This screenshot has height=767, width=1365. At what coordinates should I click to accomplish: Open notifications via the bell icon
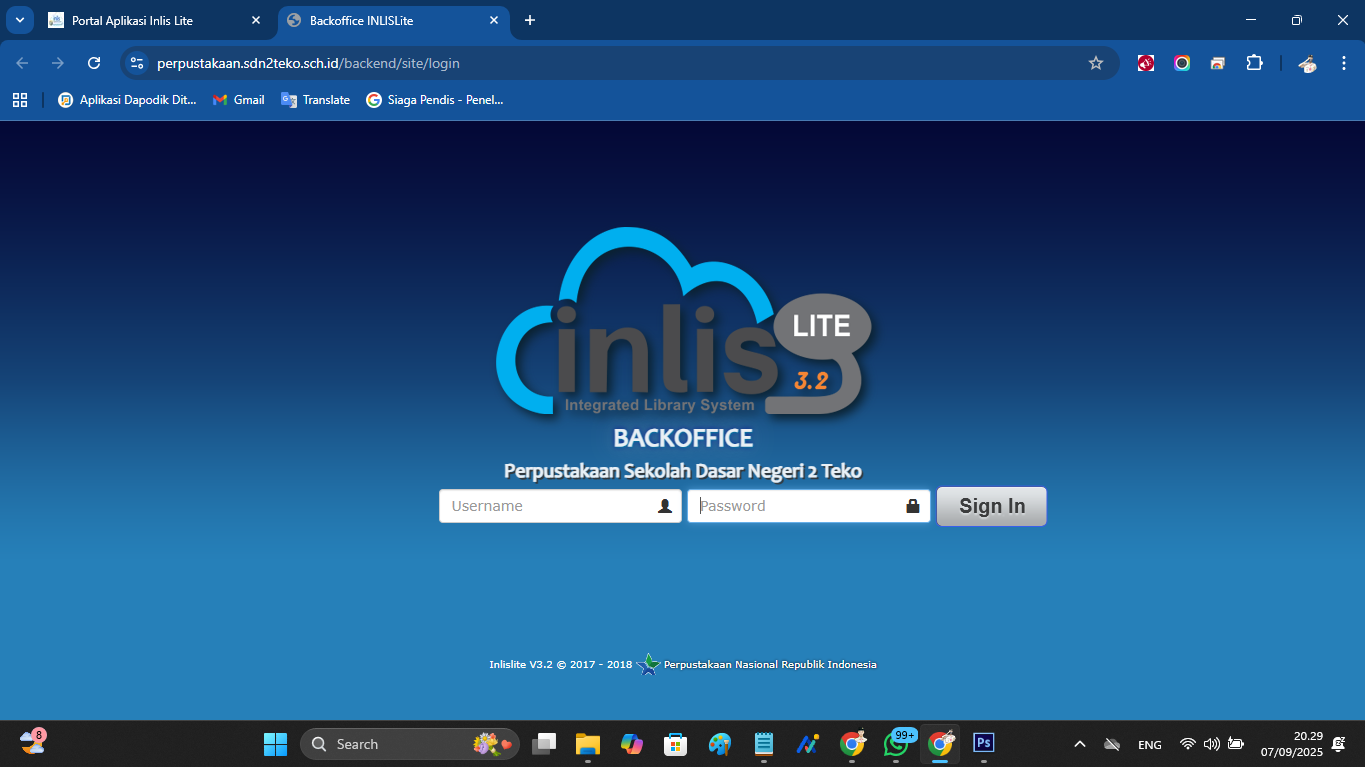[1338, 744]
